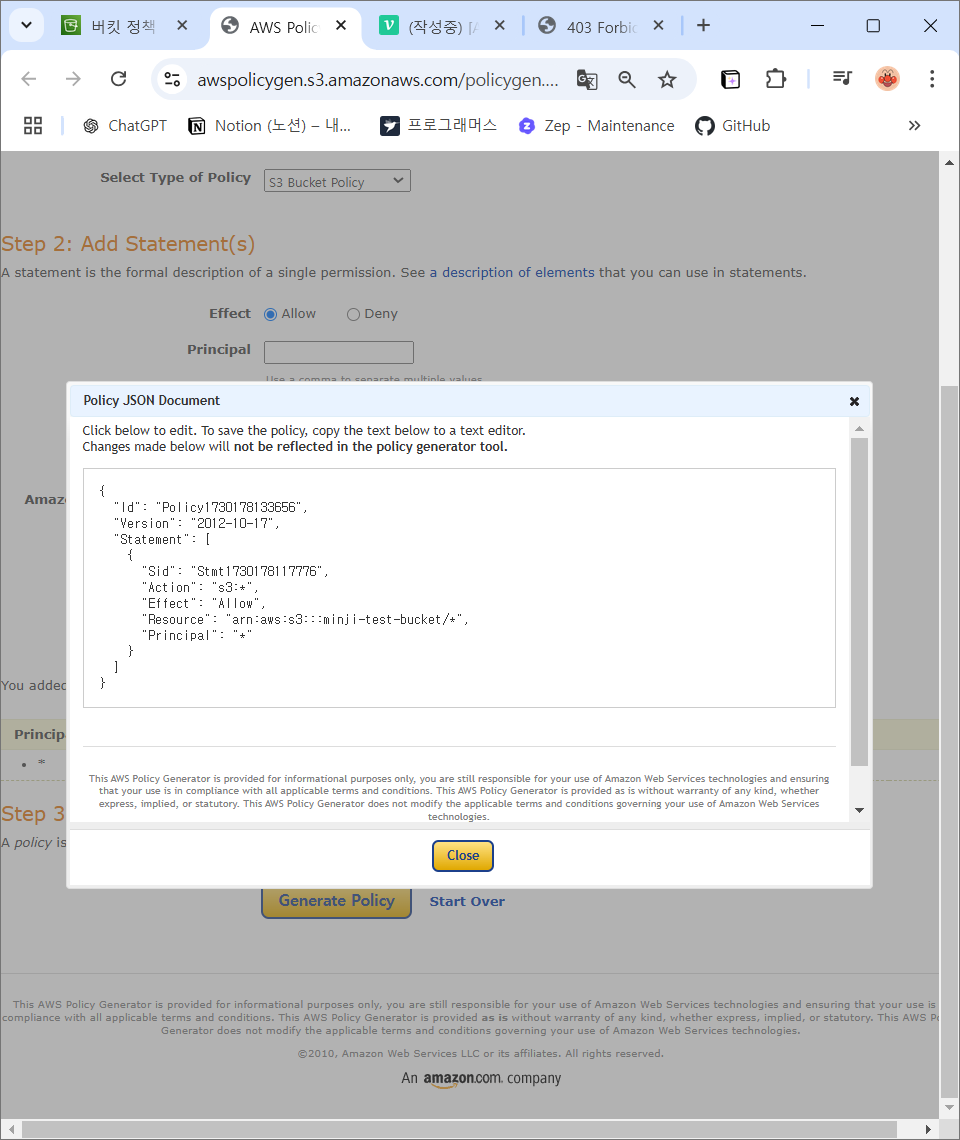Close the (작성중) tab

(x=500, y=26)
